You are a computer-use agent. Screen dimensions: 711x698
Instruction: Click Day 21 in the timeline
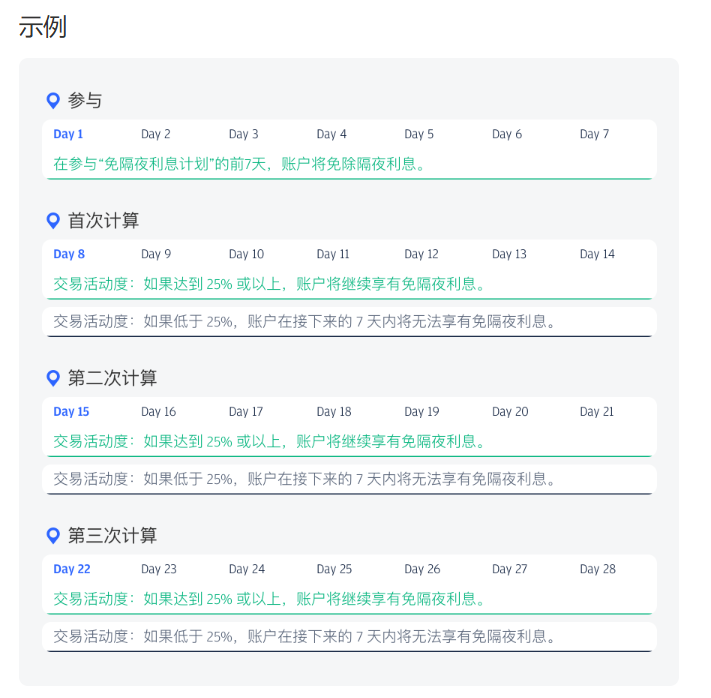point(597,412)
